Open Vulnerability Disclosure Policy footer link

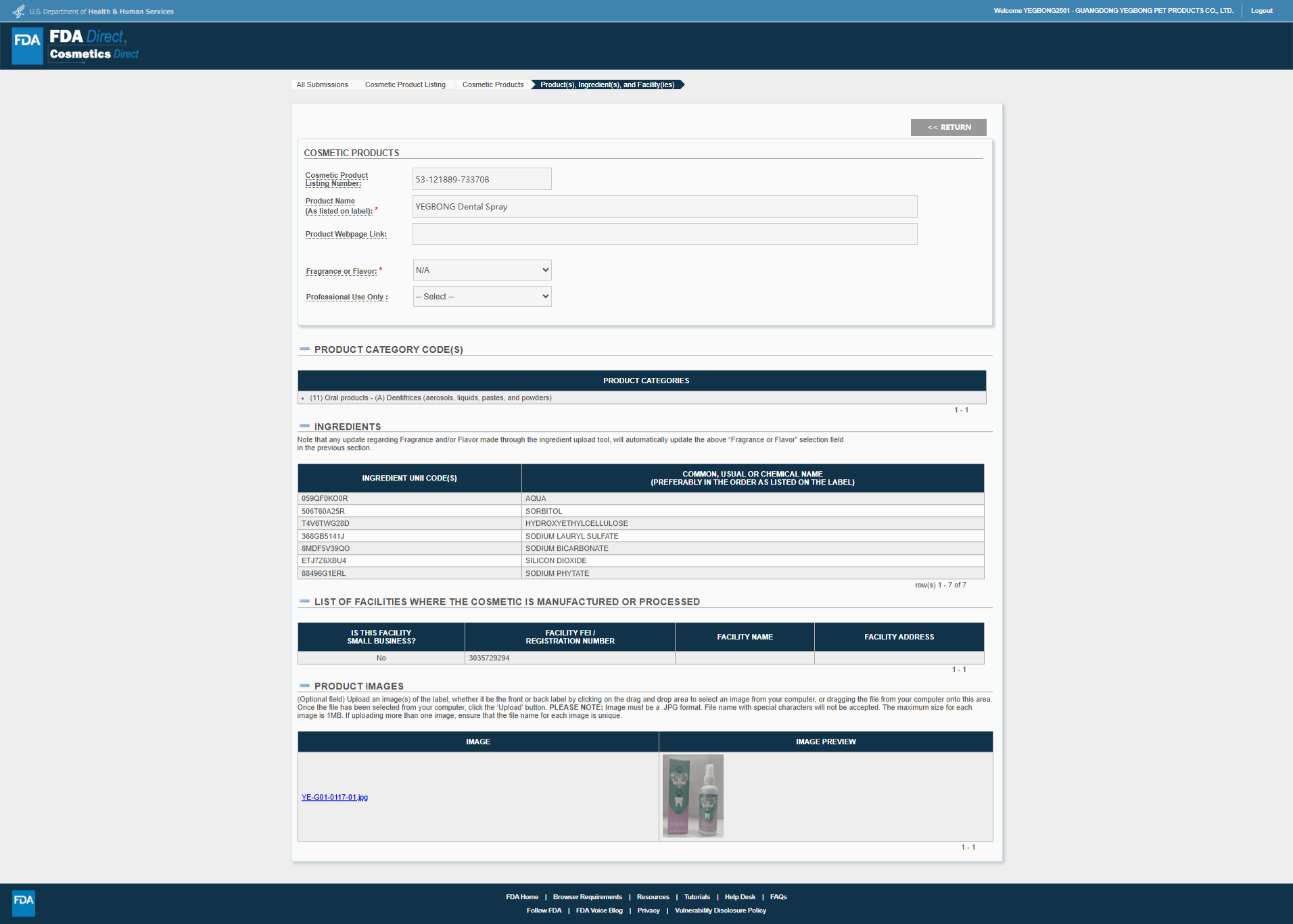[720, 910]
